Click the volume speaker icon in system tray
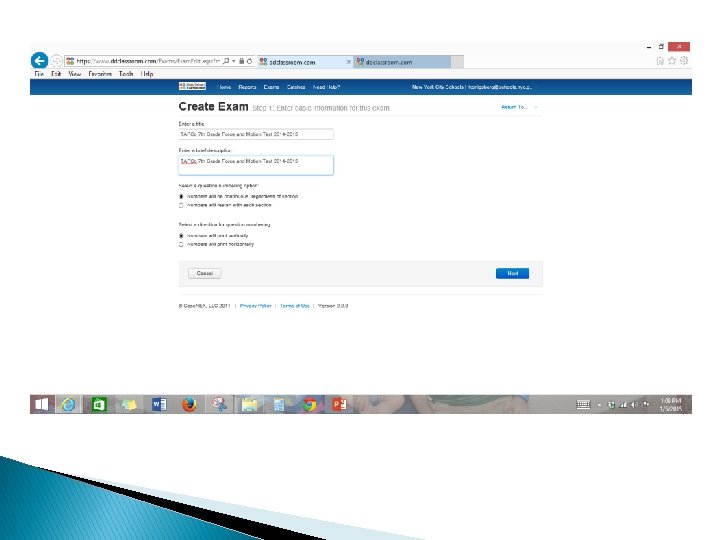Screen dimensions: 720x540 coord(634,405)
